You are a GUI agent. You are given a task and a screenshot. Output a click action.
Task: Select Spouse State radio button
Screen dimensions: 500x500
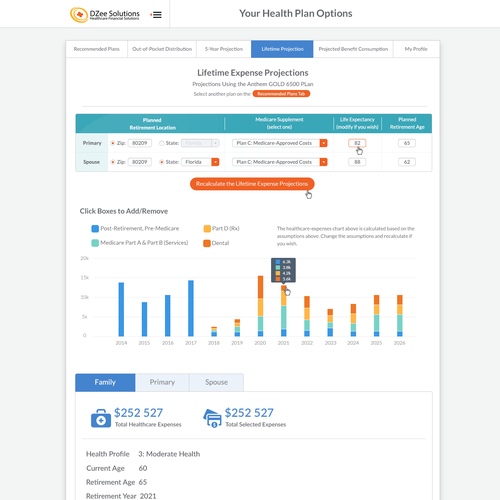[x=162, y=162]
